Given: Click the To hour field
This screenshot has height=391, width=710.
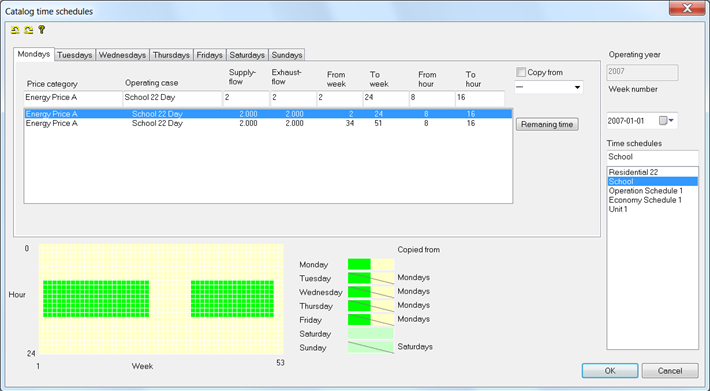Looking at the screenshot, I should tap(480, 98).
